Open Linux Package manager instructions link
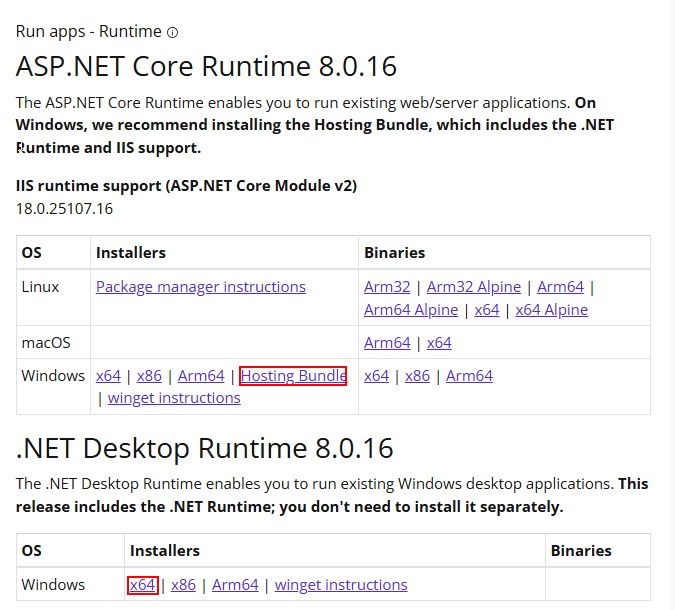The width and height of the screenshot is (675, 610). 201,287
